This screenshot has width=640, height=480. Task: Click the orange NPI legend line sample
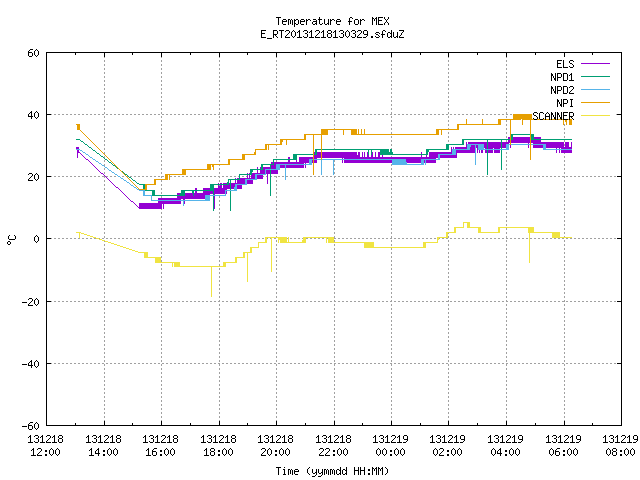(x=595, y=103)
